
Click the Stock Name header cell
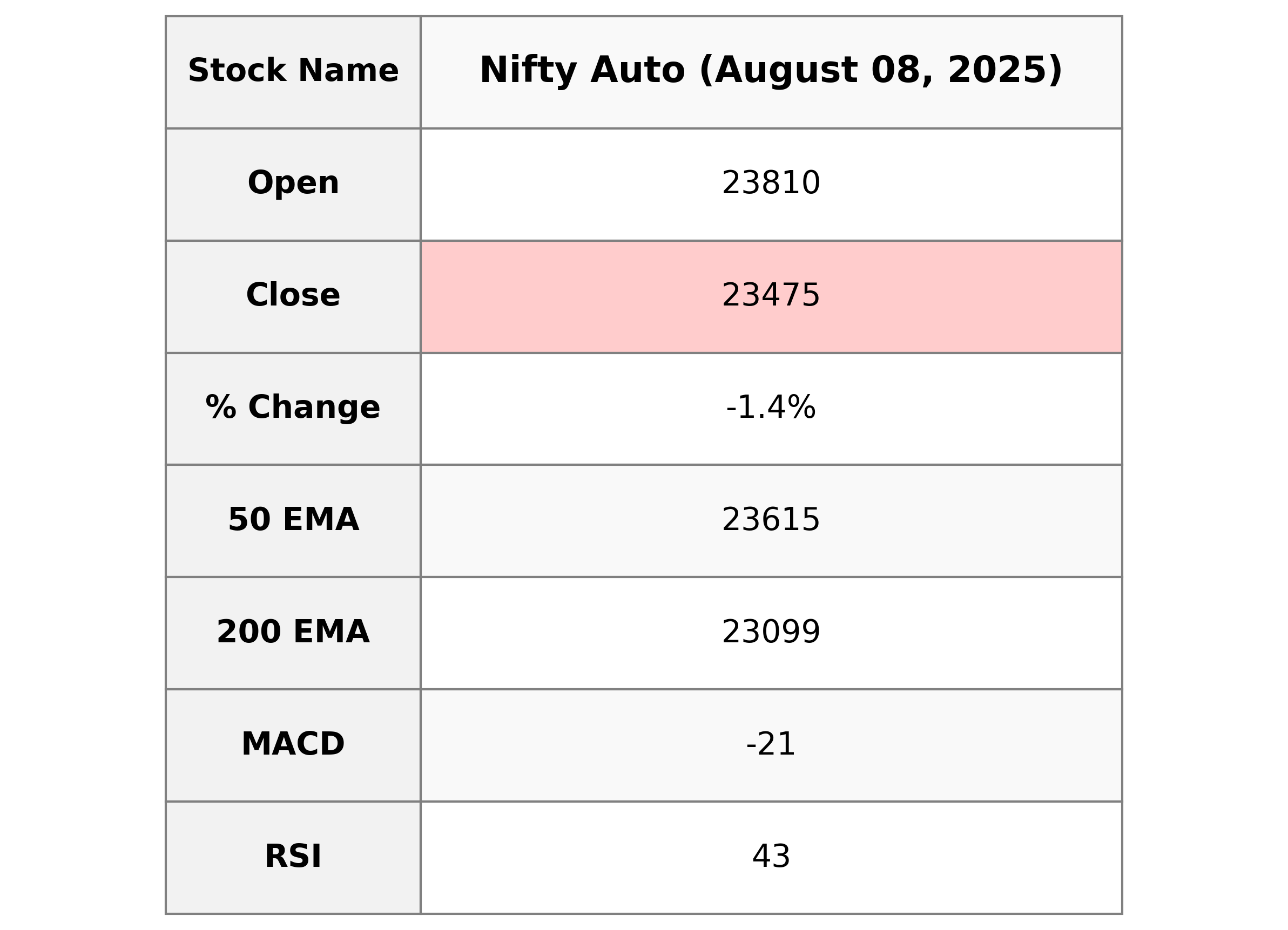click(x=293, y=72)
